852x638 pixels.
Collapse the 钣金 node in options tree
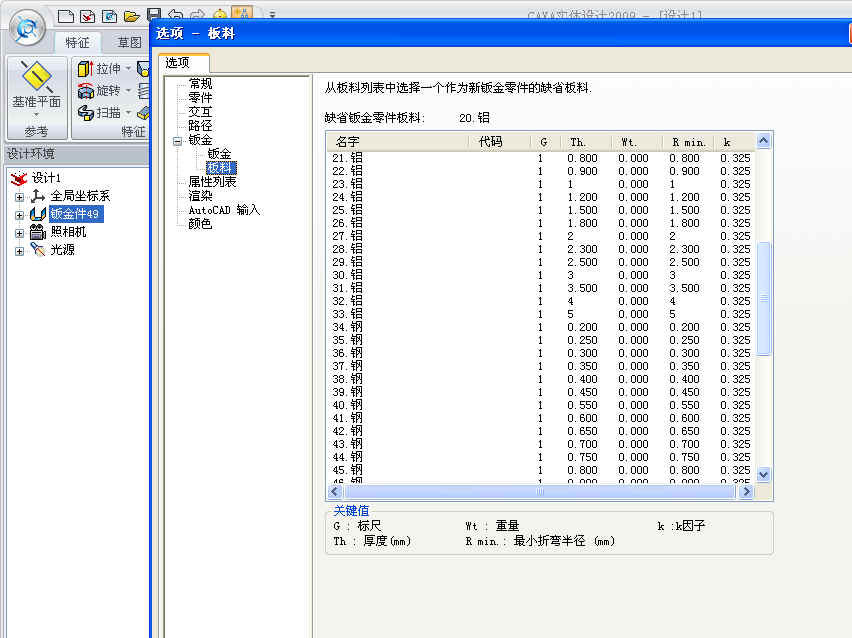178,141
